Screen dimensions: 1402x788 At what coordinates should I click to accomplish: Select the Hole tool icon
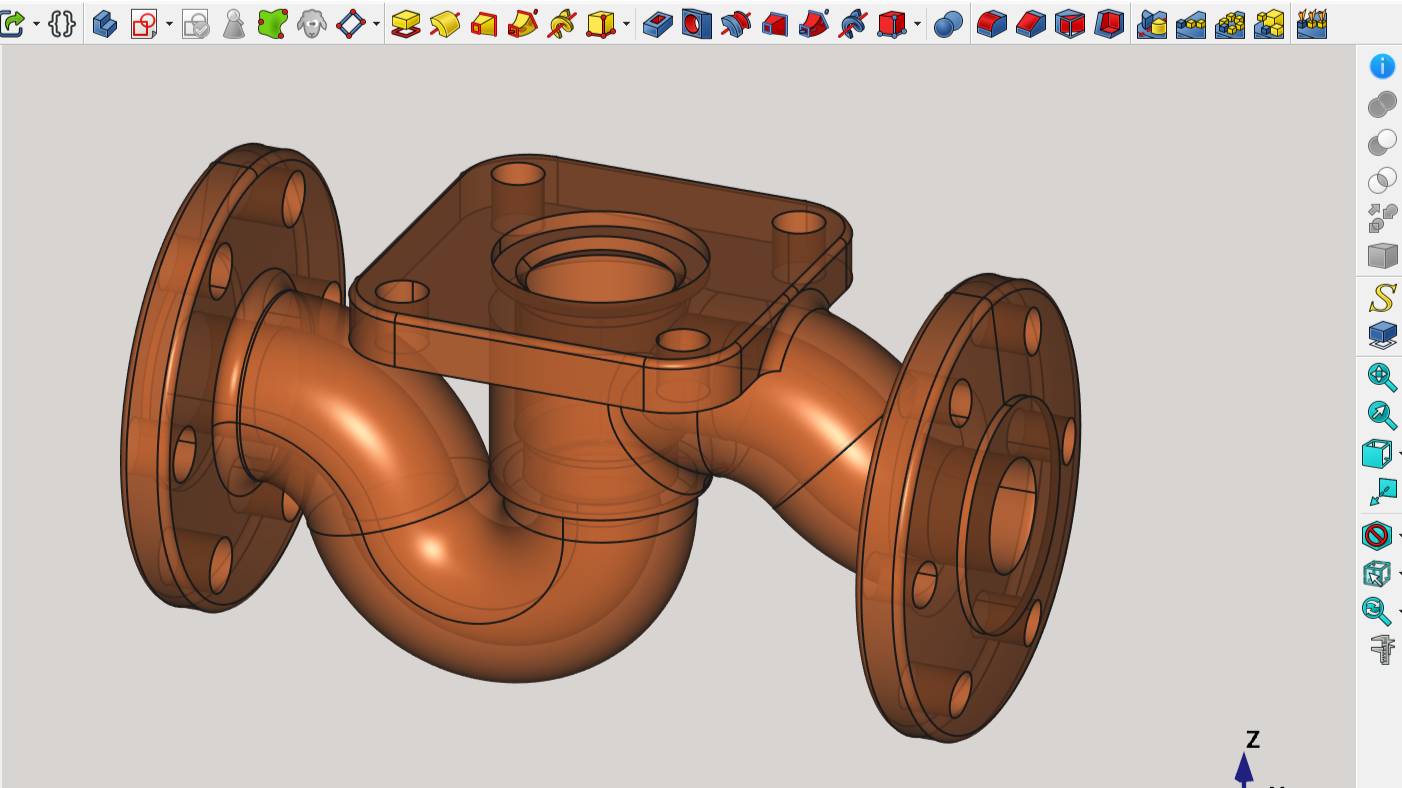point(696,23)
